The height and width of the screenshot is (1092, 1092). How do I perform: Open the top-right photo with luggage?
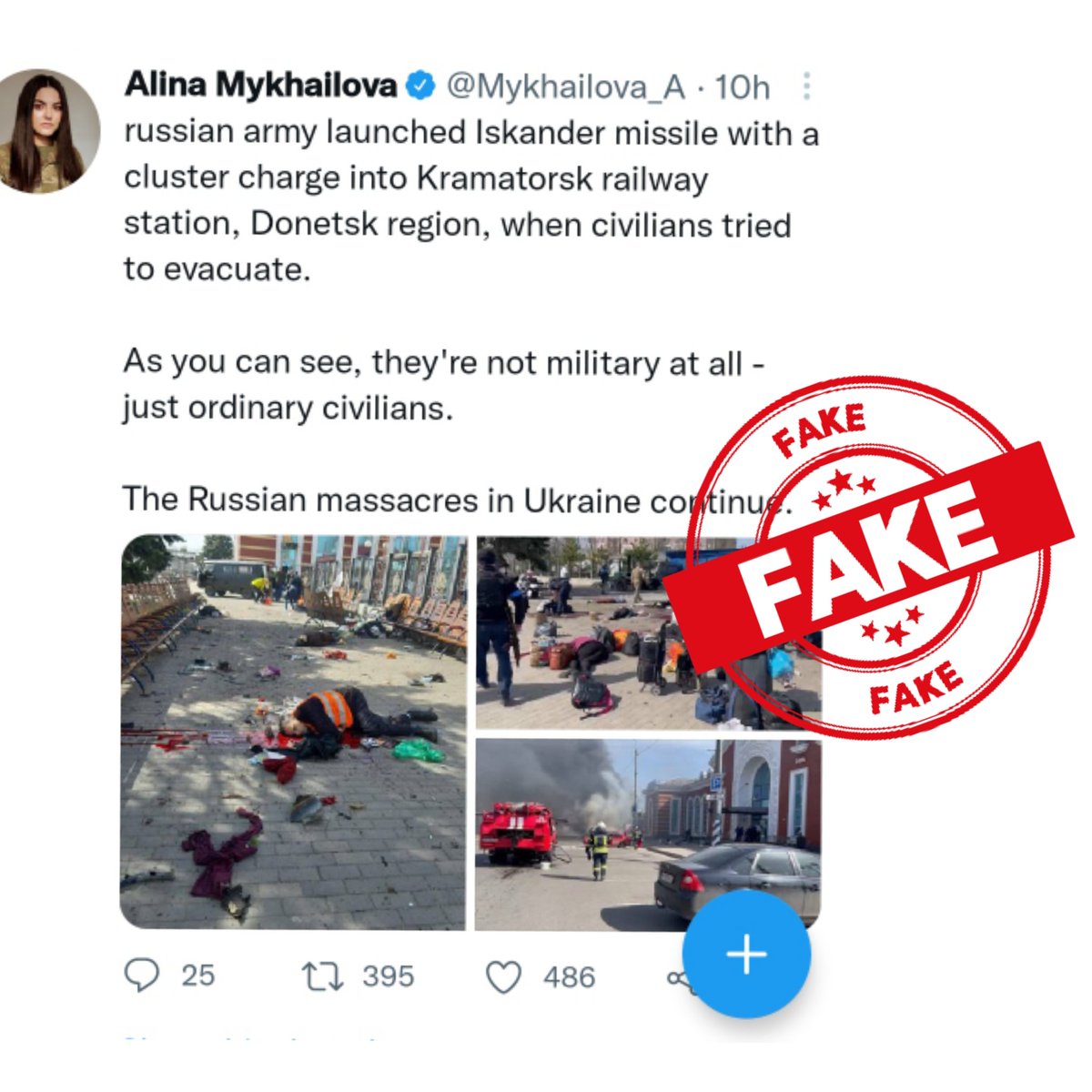pyautogui.click(x=649, y=632)
